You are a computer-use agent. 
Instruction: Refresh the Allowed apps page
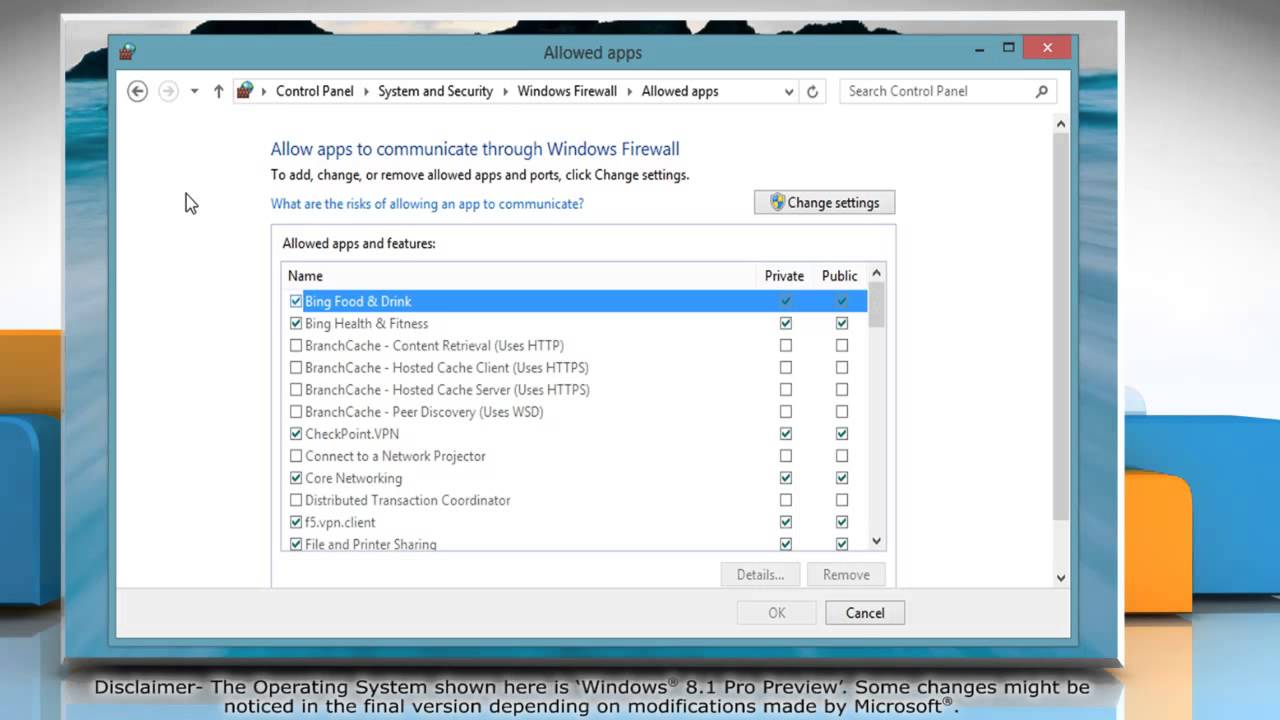click(812, 91)
